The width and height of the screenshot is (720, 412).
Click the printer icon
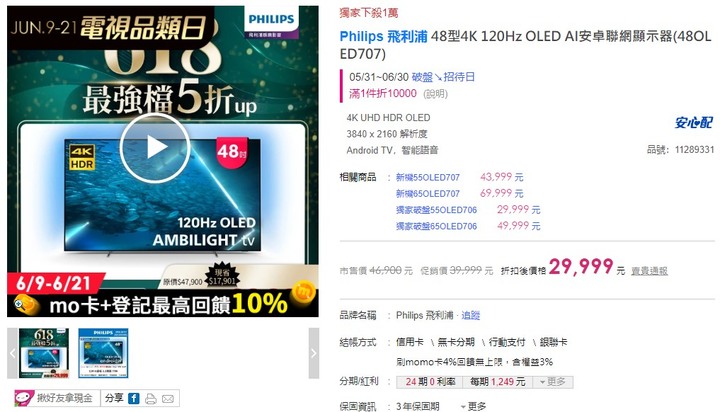click(151, 398)
